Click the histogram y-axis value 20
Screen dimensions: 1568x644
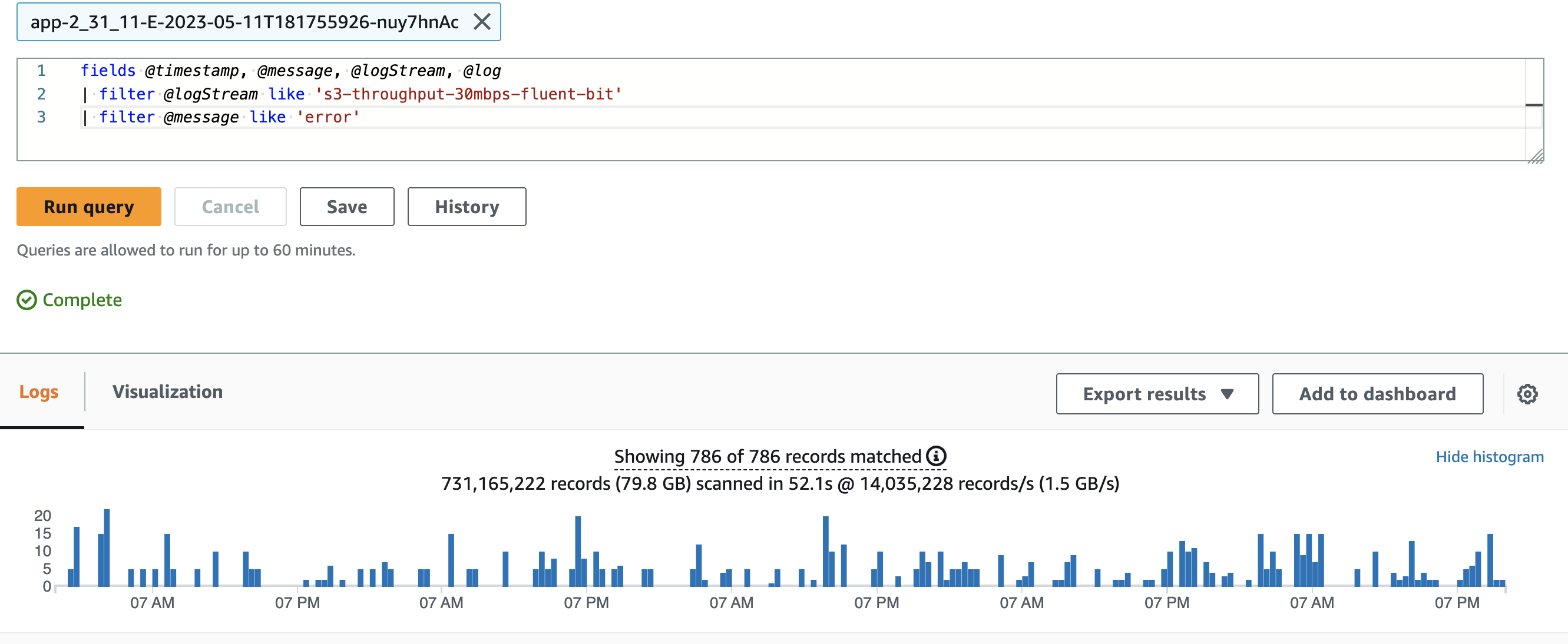coord(42,516)
